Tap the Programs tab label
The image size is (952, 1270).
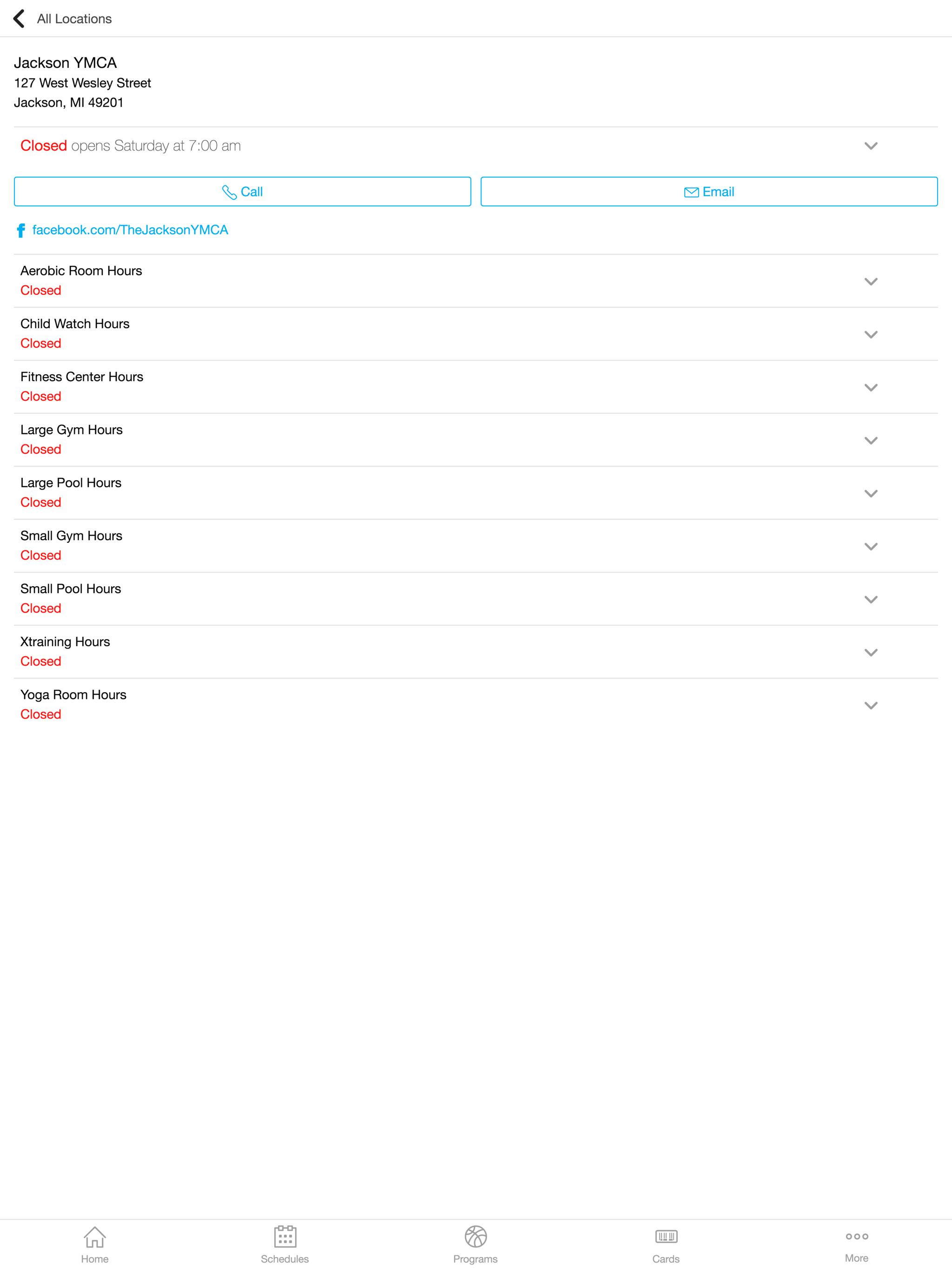click(476, 1258)
